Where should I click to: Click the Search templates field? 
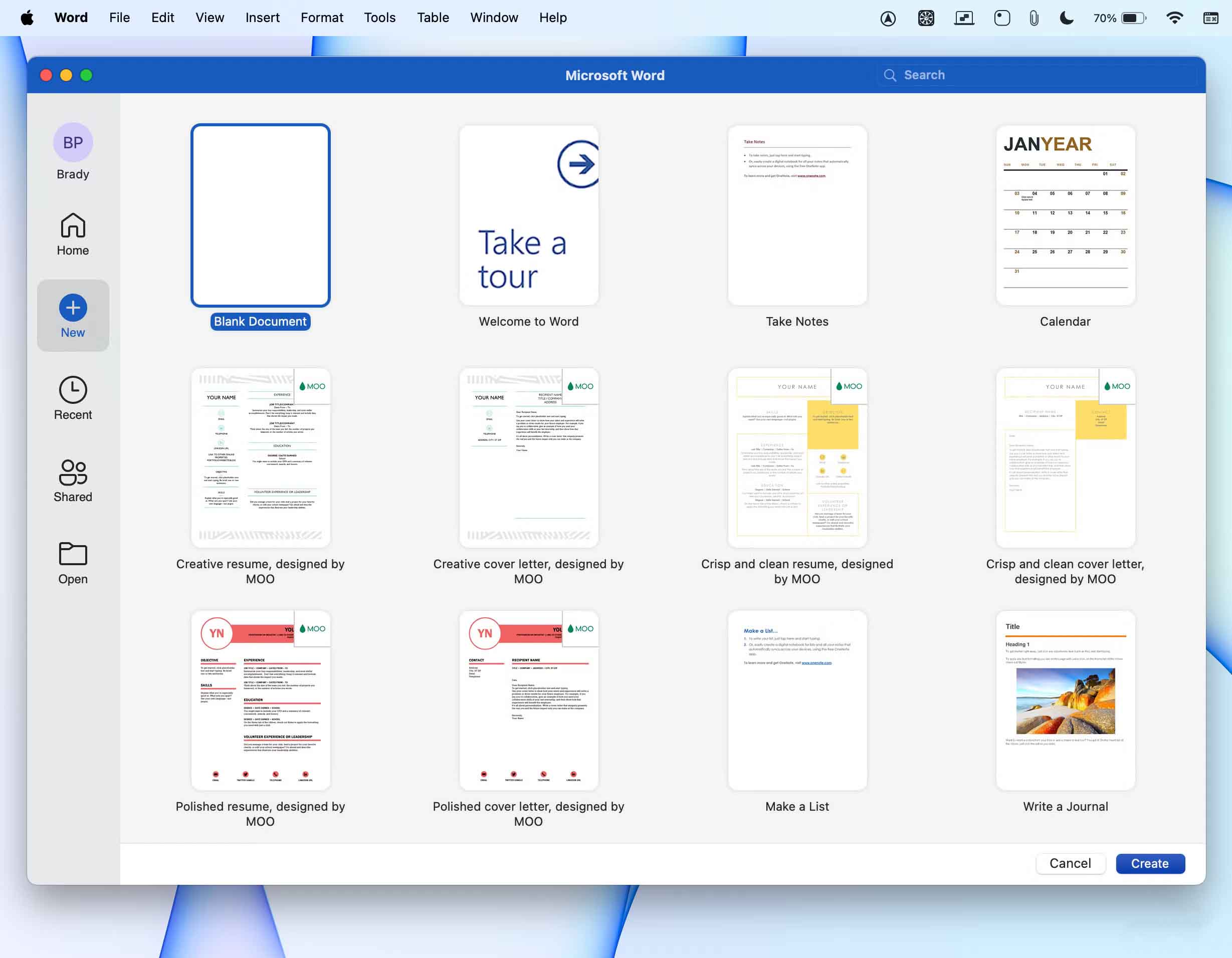pos(1038,75)
